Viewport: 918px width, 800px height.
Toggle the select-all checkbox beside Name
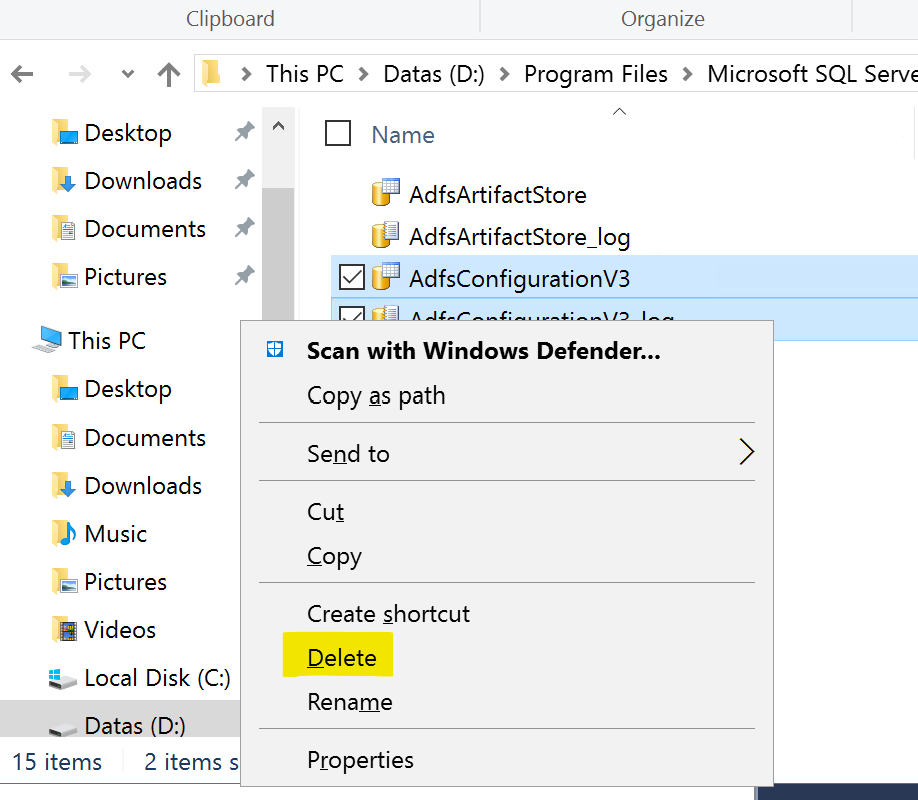(338, 133)
